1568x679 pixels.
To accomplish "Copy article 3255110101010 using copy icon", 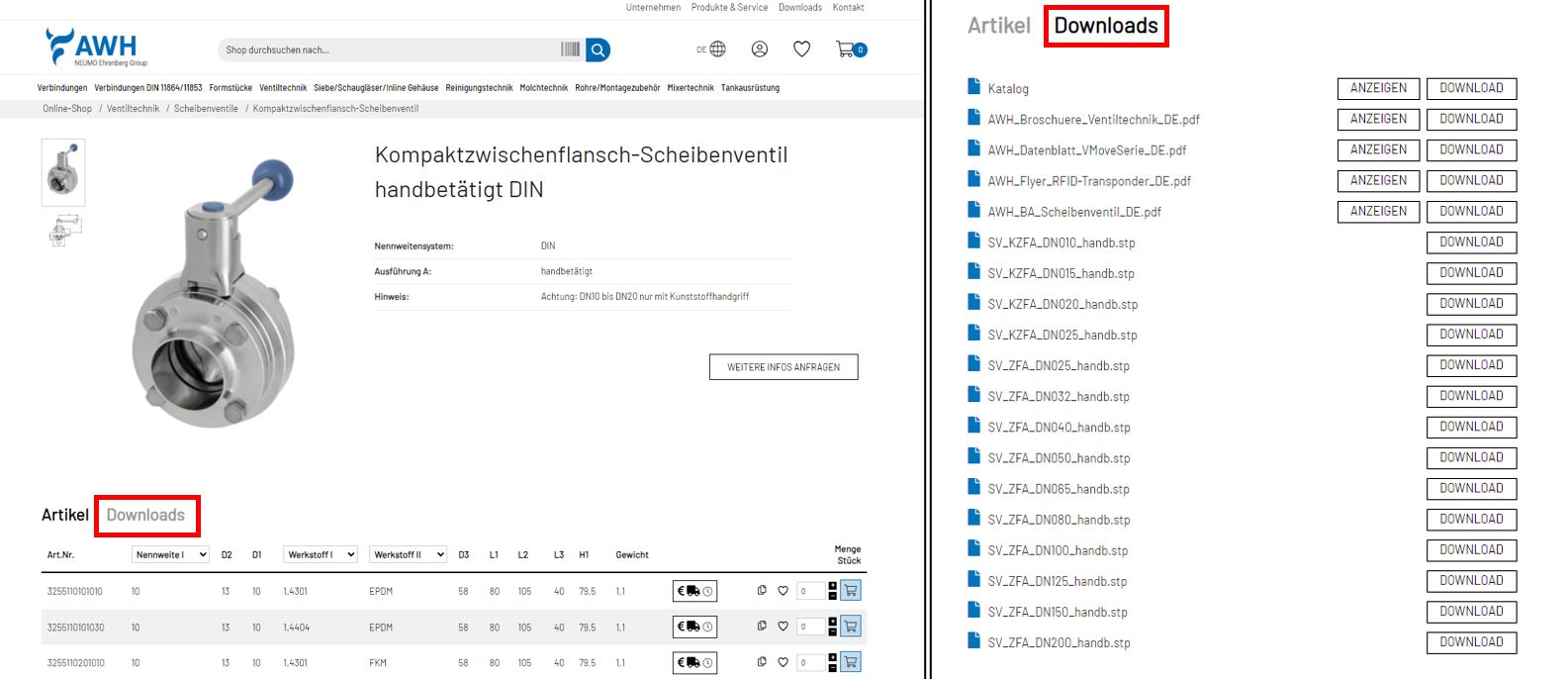I will (x=762, y=591).
